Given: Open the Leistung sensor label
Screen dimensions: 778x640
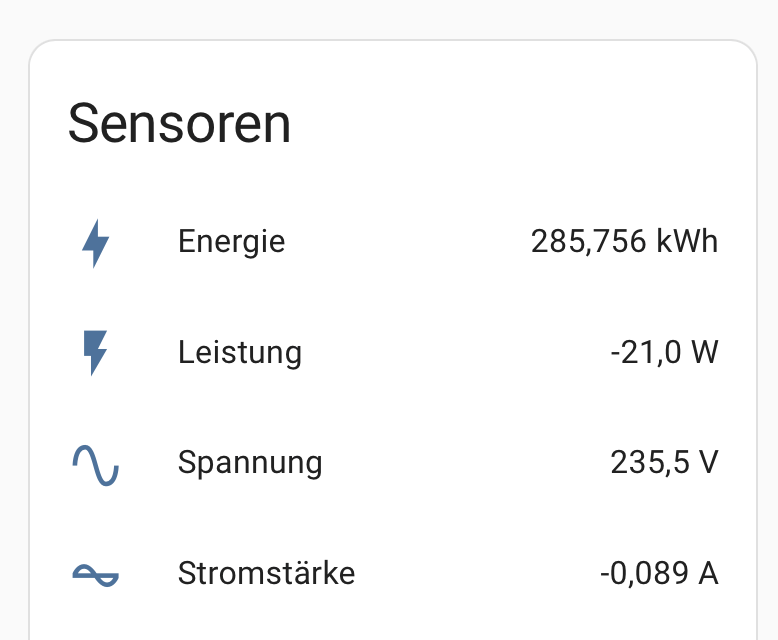Looking at the screenshot, I should point(240,353).
